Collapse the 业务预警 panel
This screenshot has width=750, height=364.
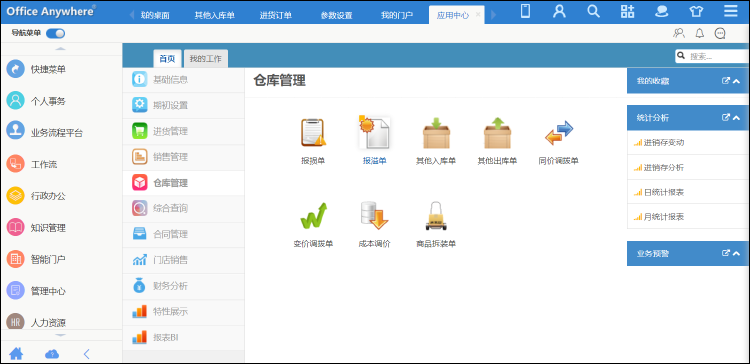pos(736,253)
